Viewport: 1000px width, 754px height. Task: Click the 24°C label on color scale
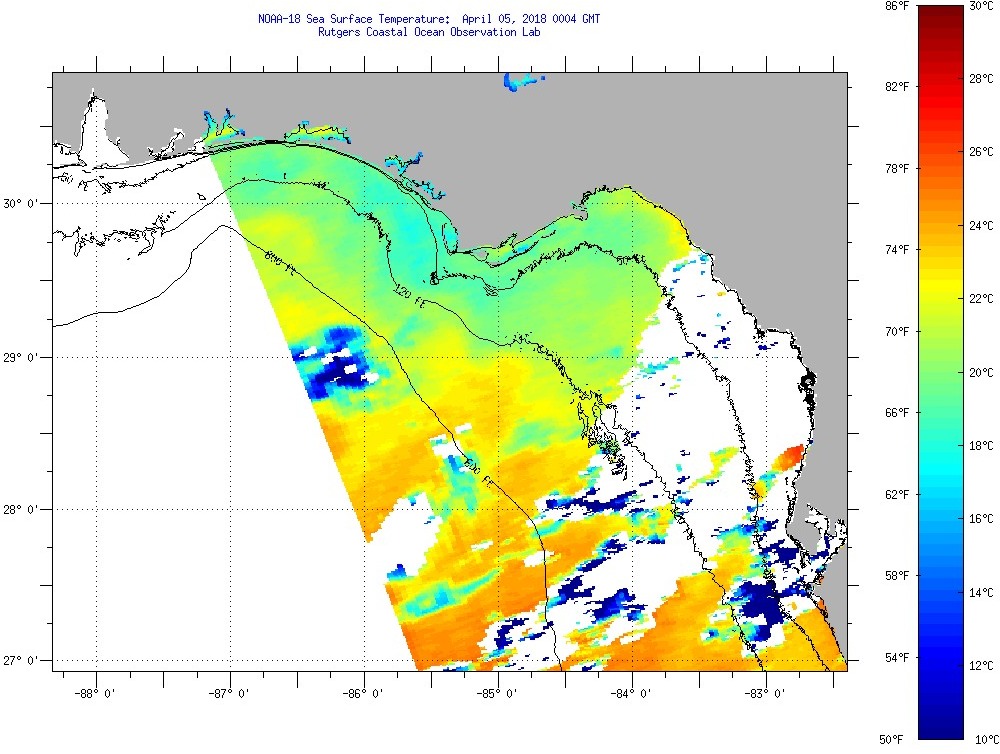pos(980,226)
